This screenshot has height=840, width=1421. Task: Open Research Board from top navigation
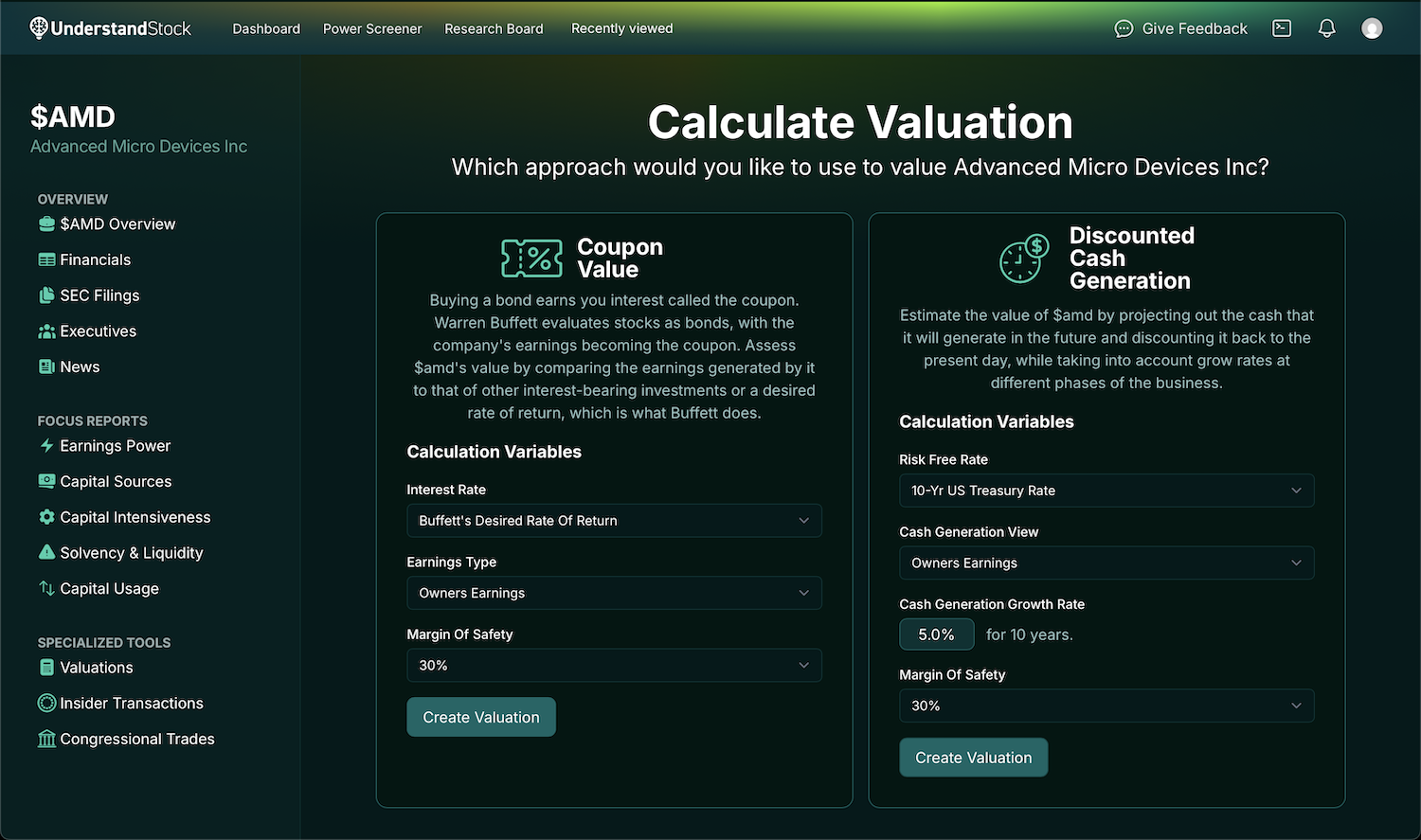point(494,28)
